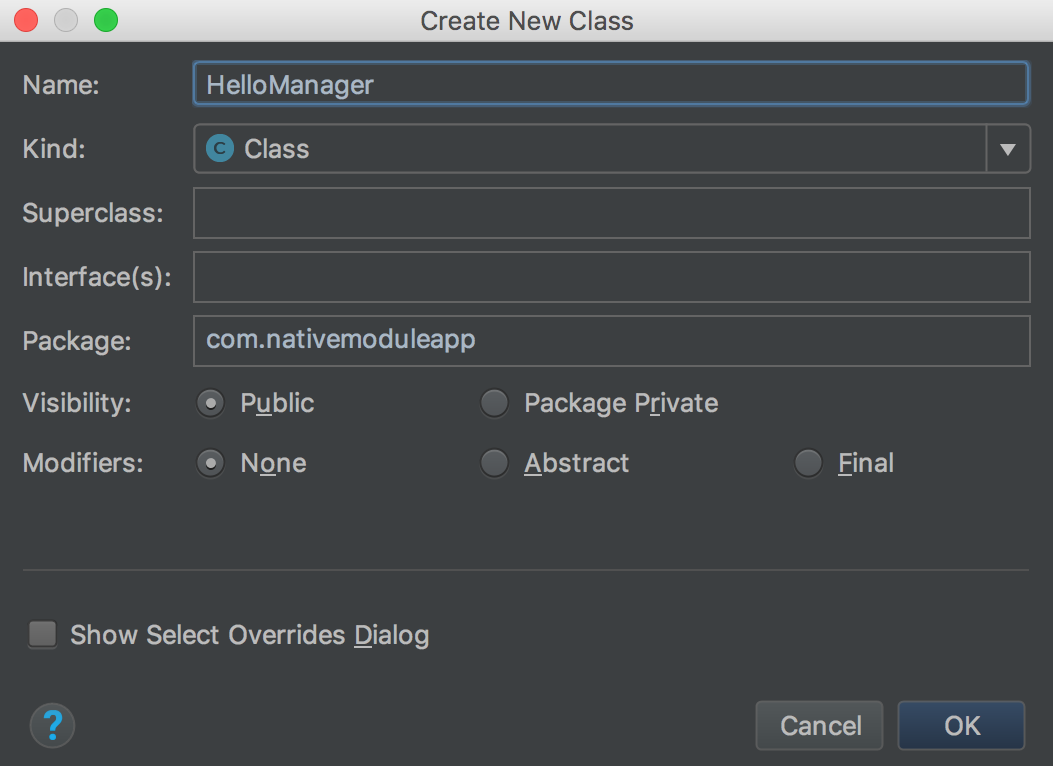
Task: Focus the empty Superclass input field
Action: click(610, 213)
